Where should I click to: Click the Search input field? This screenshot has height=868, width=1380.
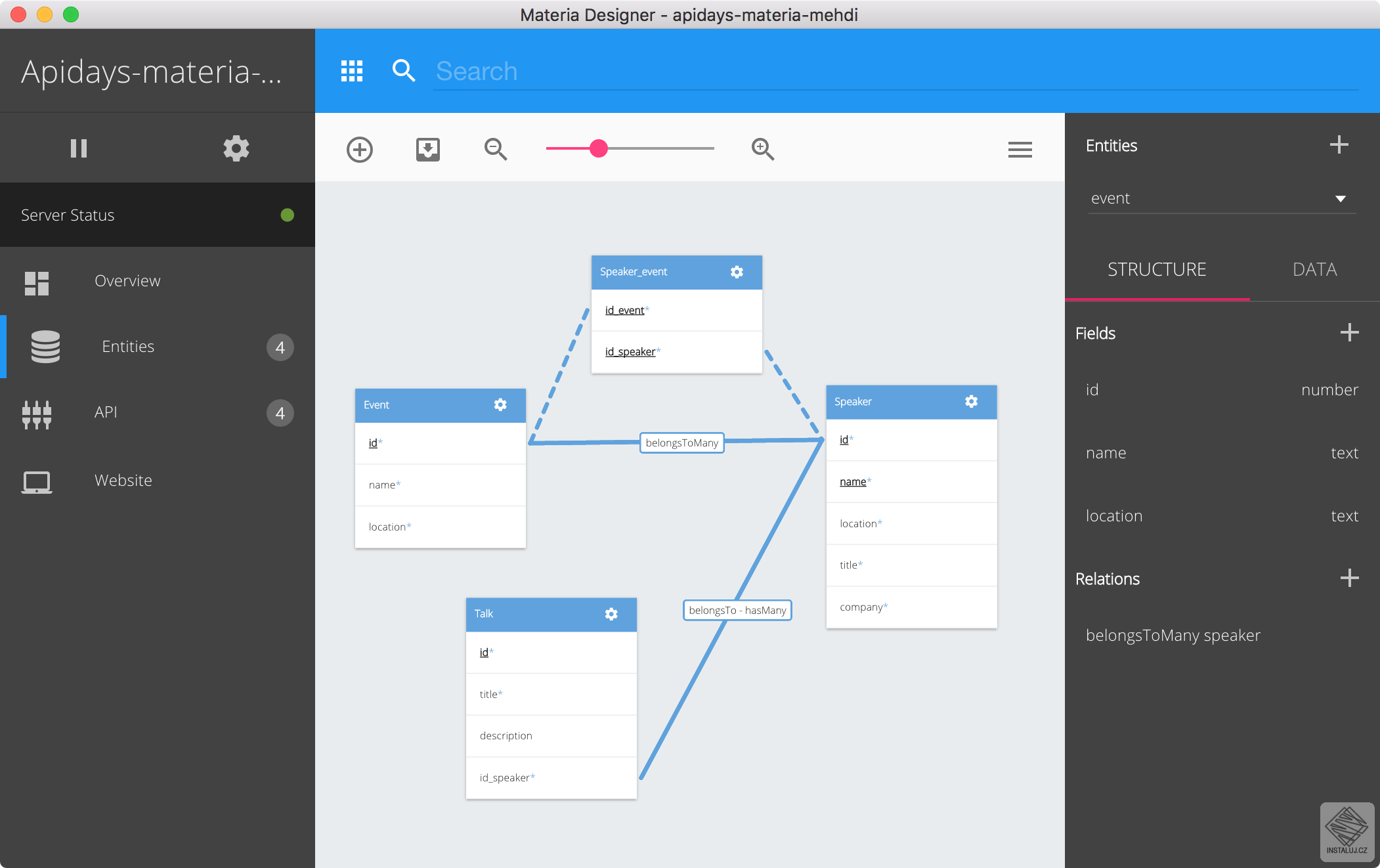point(893,71)
